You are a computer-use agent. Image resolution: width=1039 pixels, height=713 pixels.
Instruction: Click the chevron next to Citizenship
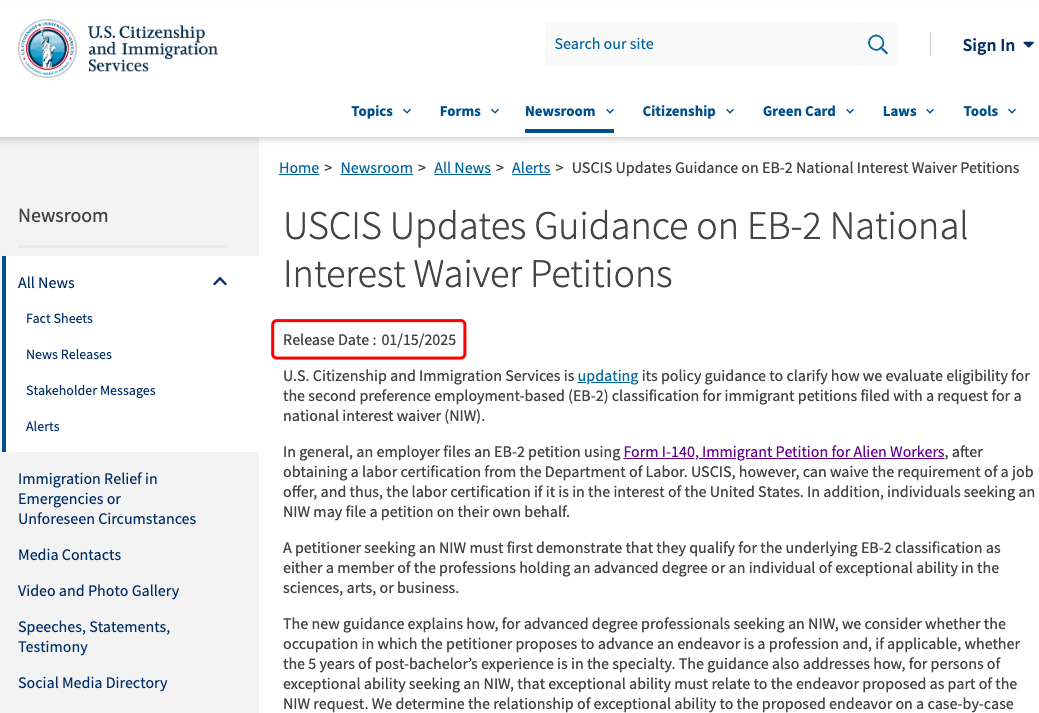click(x=730, y=111)
